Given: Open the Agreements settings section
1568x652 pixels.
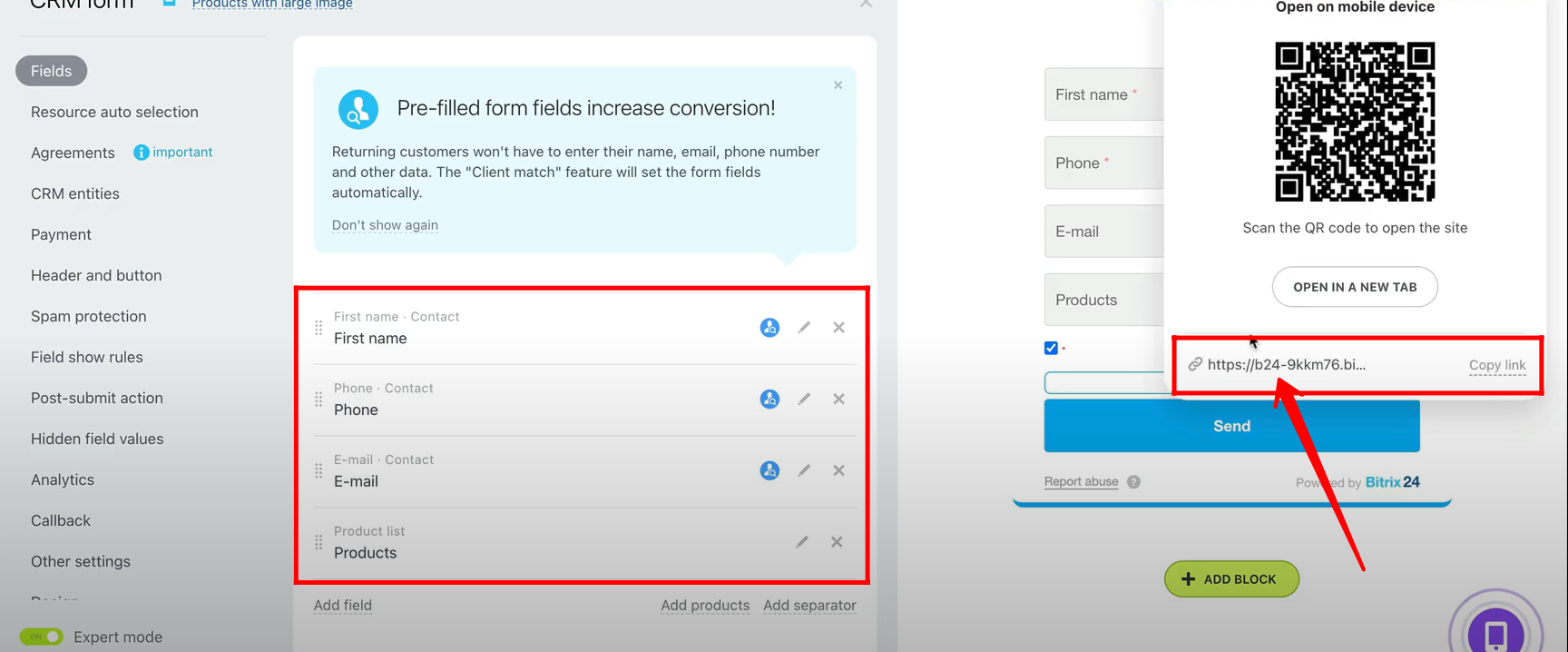Looking at the screenshot, I should (x=73, y=153).
